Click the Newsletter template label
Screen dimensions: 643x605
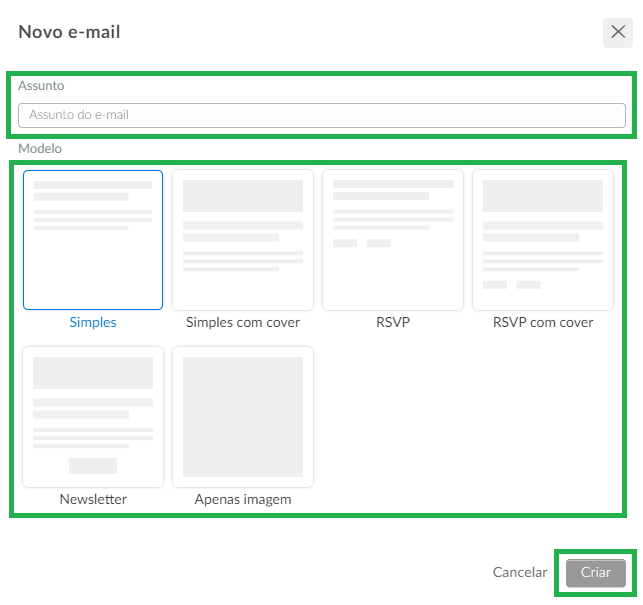point(93,499)
